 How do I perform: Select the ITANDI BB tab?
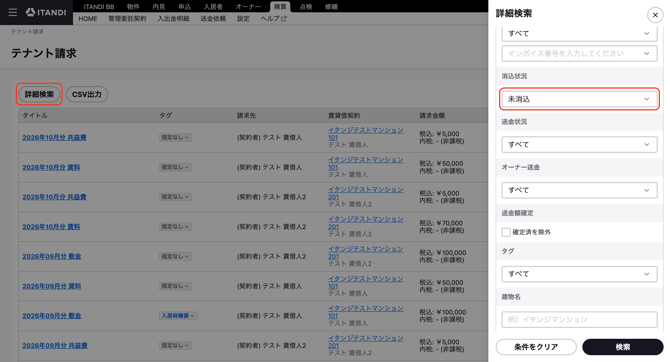click(x=99, y=6)
